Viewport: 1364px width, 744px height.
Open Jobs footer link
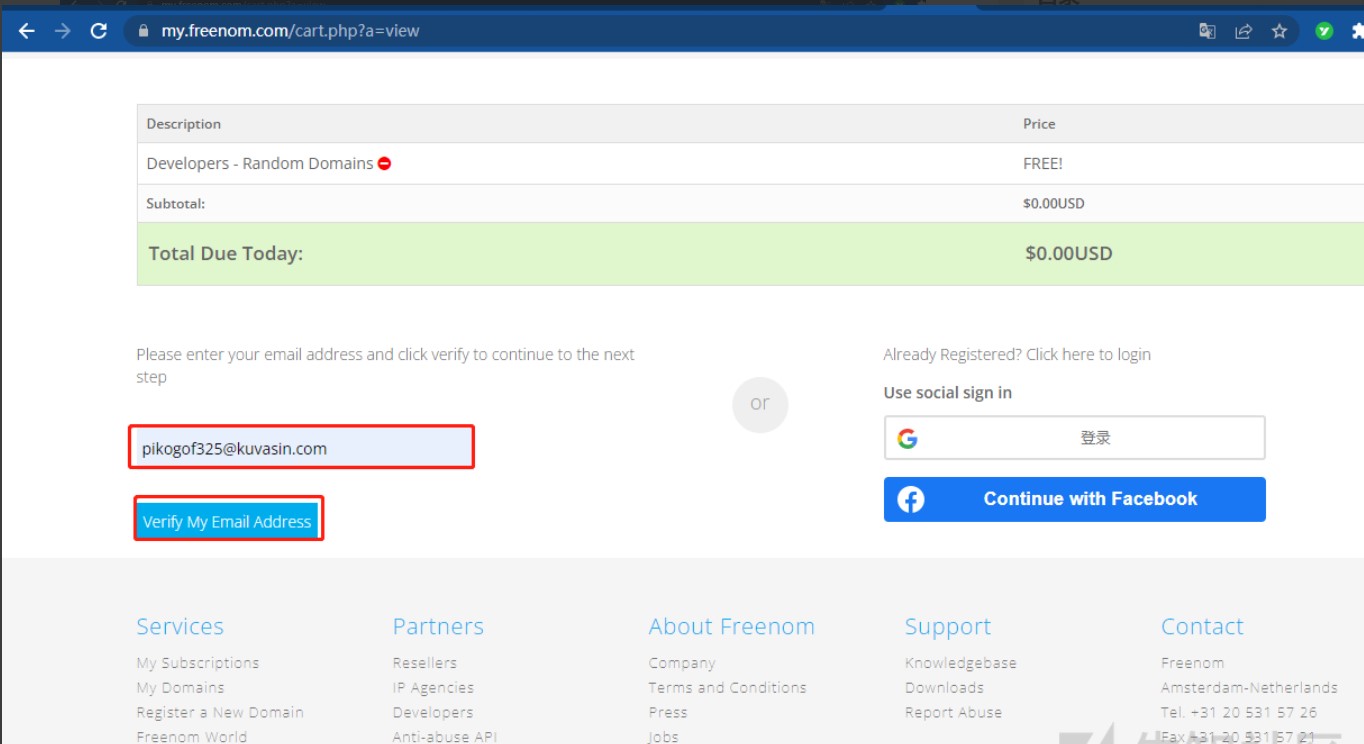663,737
